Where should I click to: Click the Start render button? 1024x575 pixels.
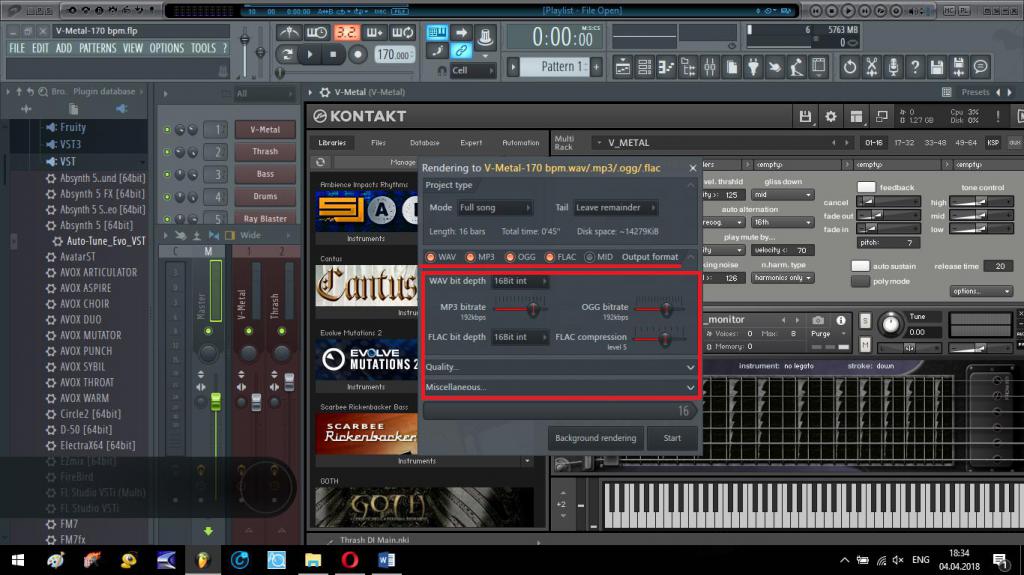(x=672, y=438)
